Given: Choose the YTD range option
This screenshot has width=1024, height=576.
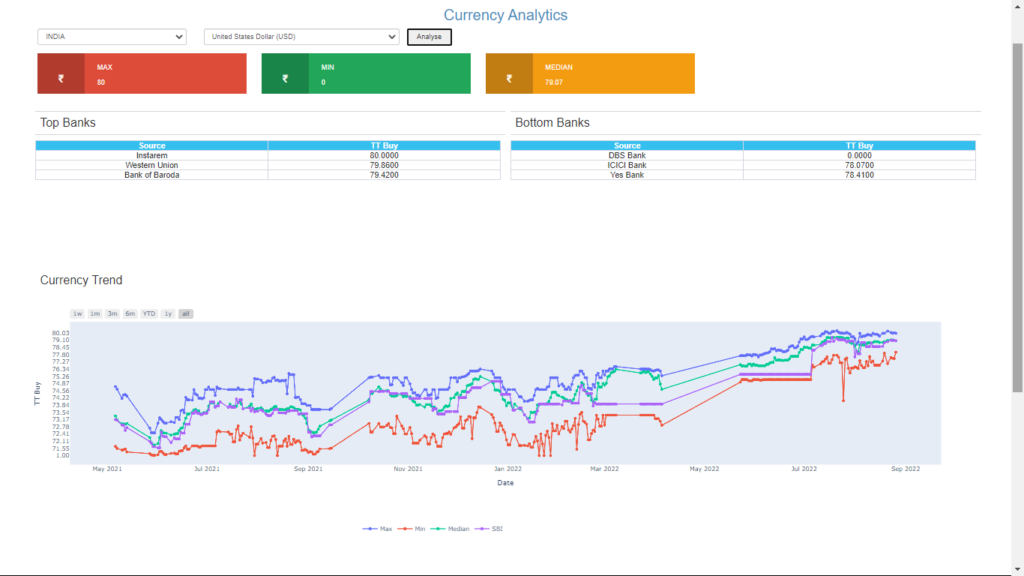Looking at the screenshot, I should click(x=147, y=314).
